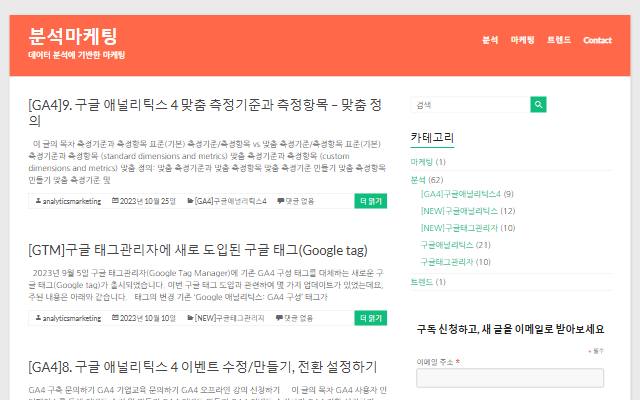Click the date 2023년 10월 10일
This screenshot has width=640, height=400.
pos(147,318)
